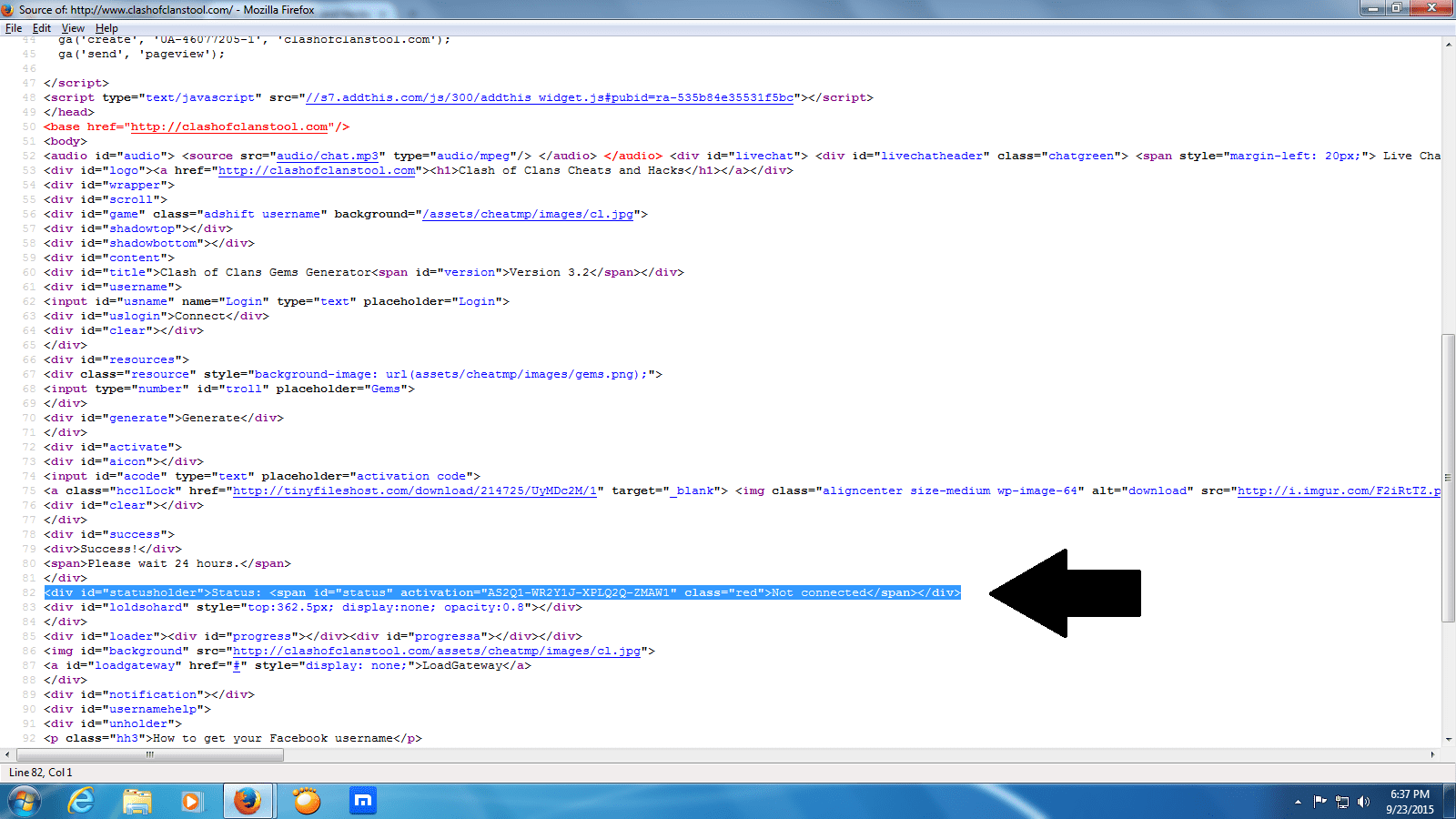Click the loadgateway href # link

coord(237,665)
